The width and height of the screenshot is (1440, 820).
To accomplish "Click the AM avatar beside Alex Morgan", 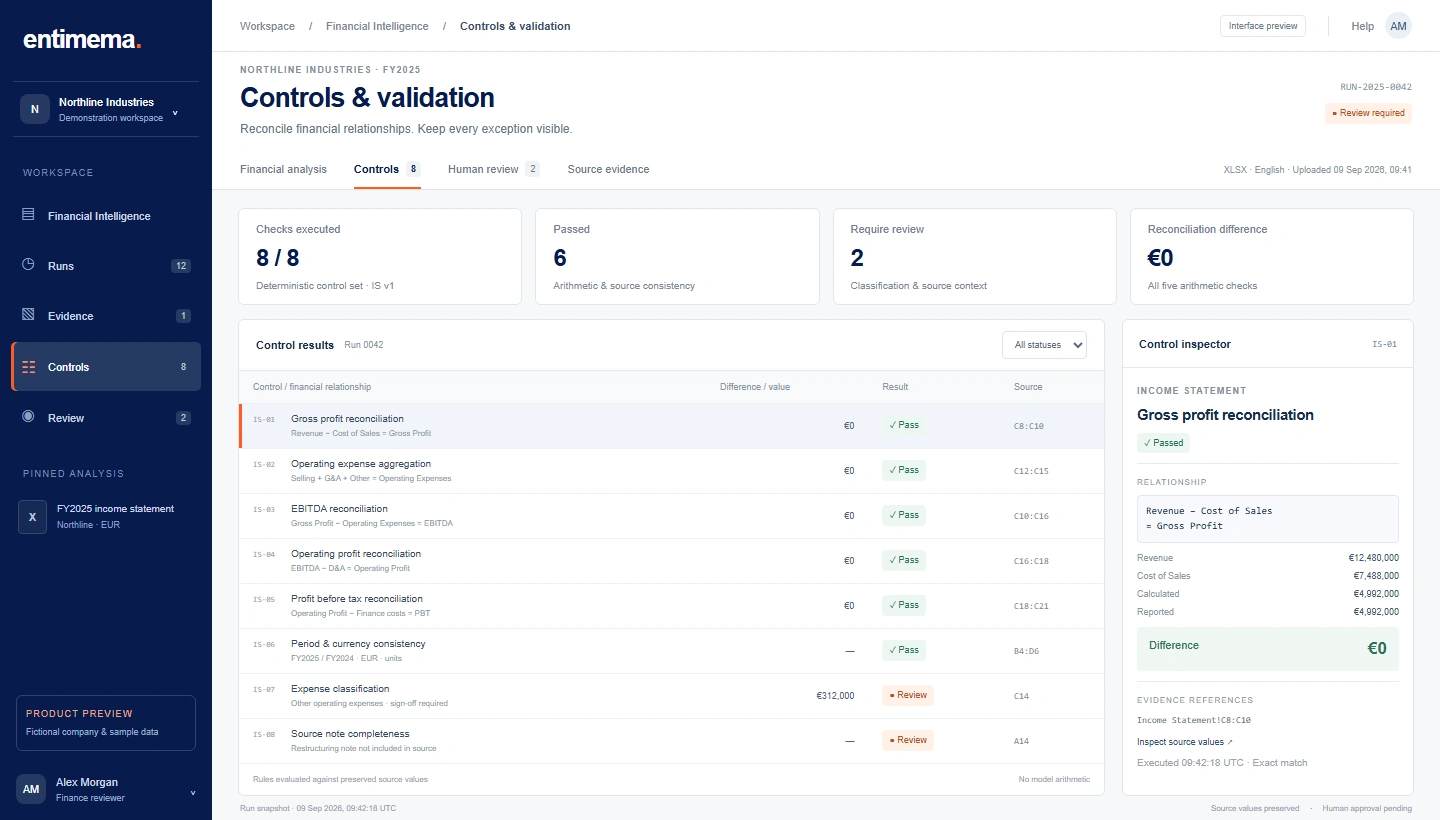I will [31, 789].
